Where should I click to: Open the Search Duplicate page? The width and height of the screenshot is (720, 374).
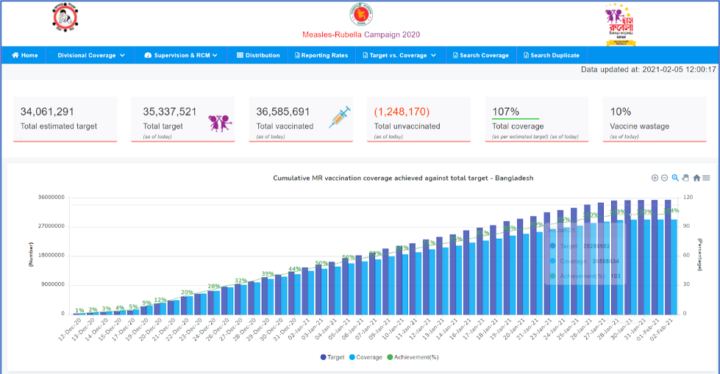pos(551,55)
